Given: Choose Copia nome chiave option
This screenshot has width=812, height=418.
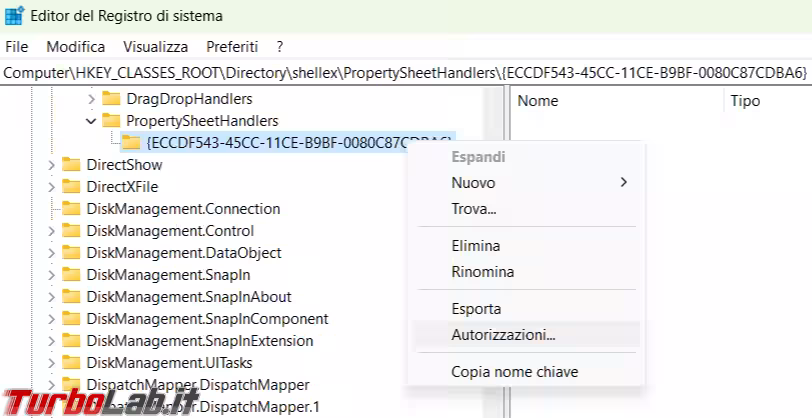Looking at the screenshot, I should 526,371.
